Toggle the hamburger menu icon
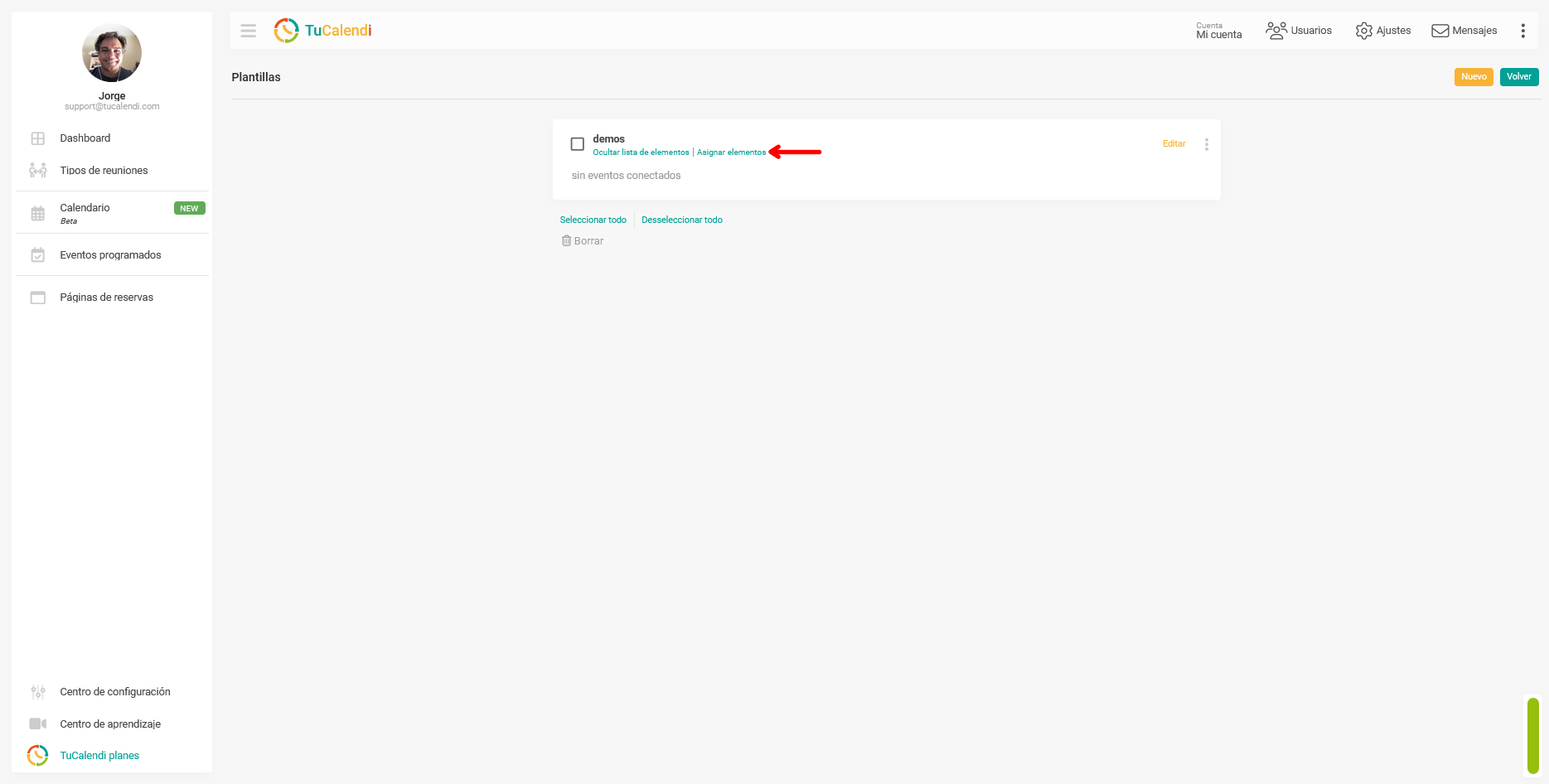Screen dimensions: 1549x784 pos(248,31)
